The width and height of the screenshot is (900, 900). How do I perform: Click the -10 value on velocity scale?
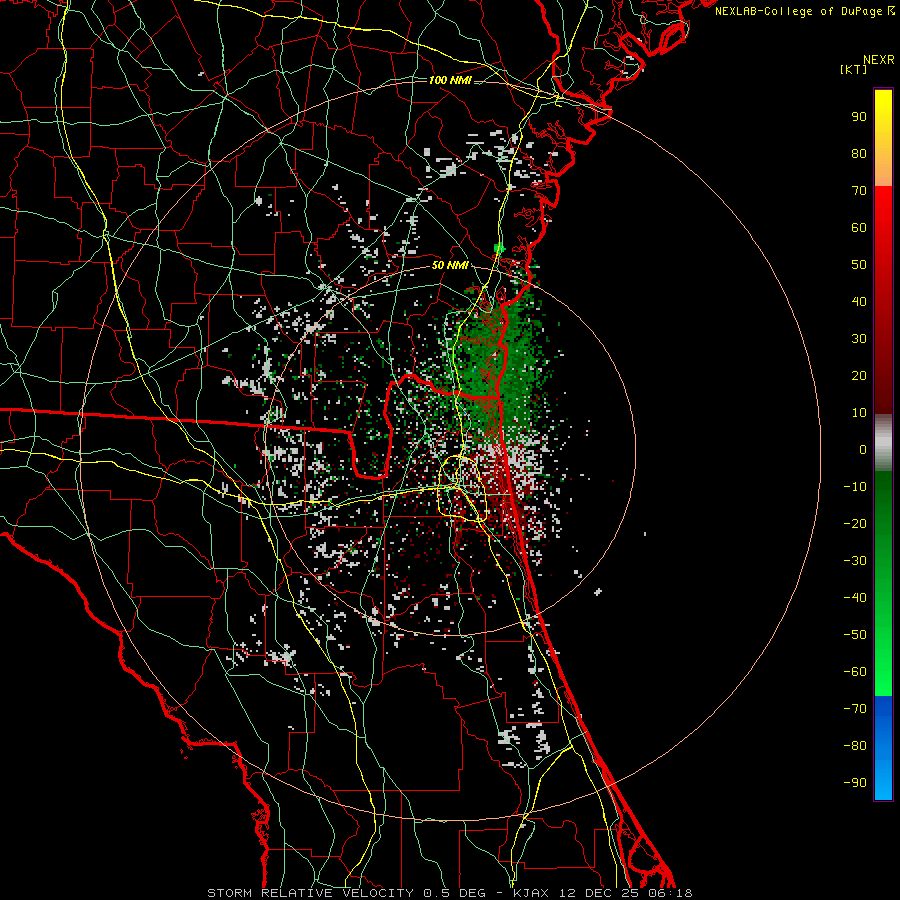(x=855, y=487)
